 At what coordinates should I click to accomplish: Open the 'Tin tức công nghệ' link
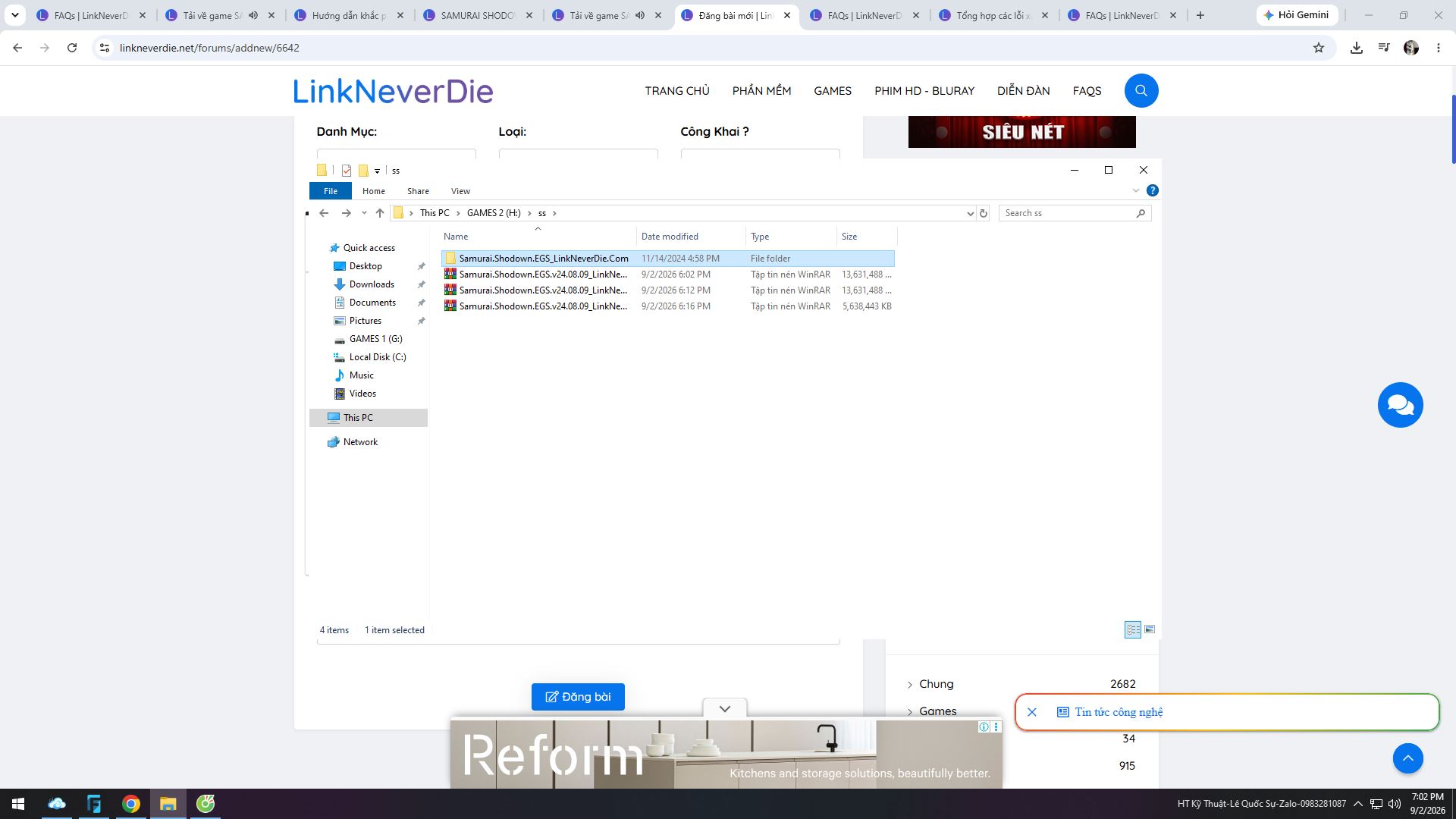(x=1119, y=712)
